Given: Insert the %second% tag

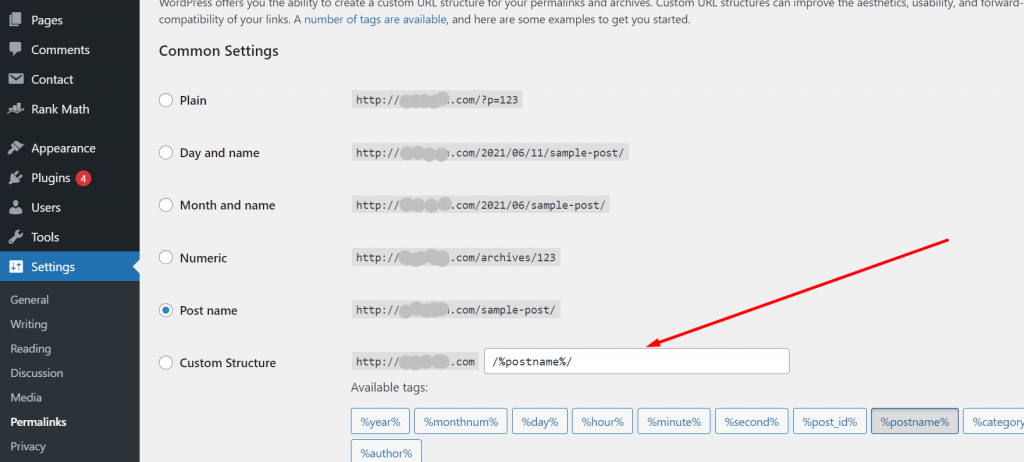Looking at the screenshot, I should 752,421.
